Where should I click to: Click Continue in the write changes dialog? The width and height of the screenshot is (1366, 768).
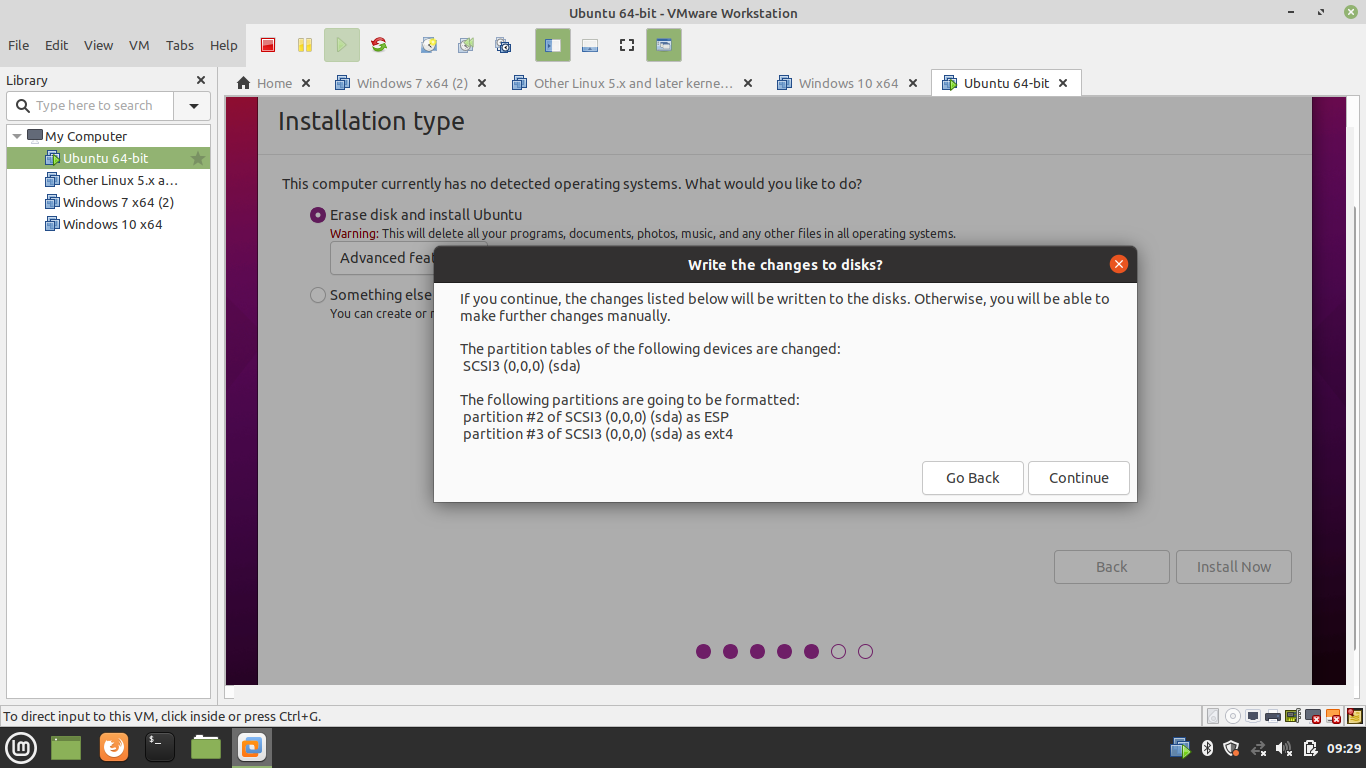[x=1078, y=478]
